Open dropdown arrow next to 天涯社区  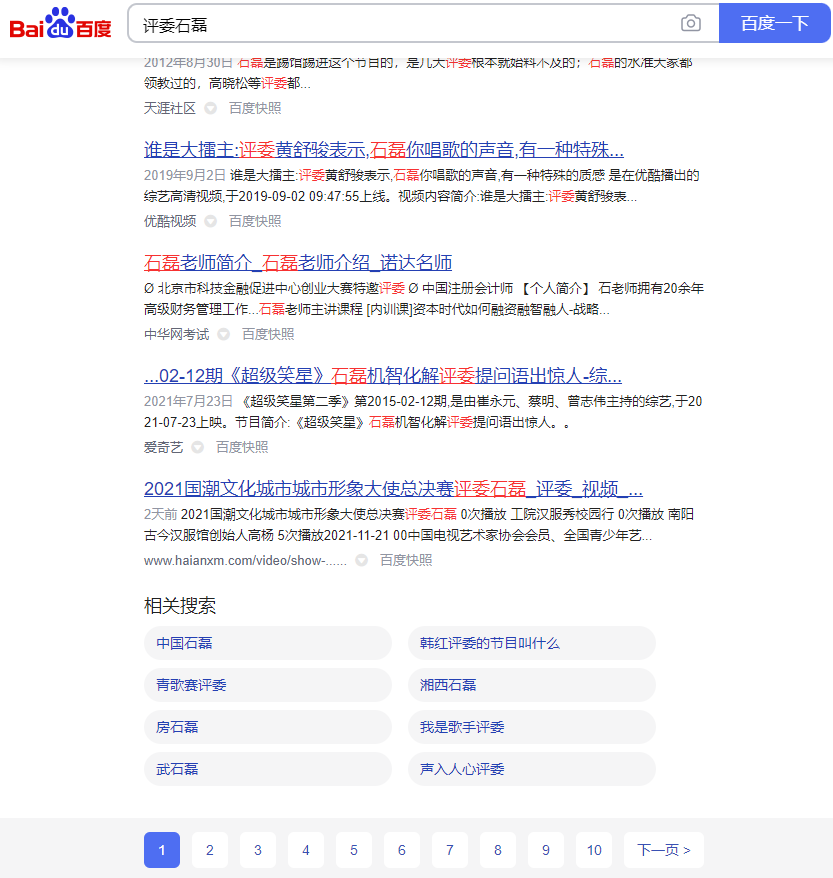[210, 108]
